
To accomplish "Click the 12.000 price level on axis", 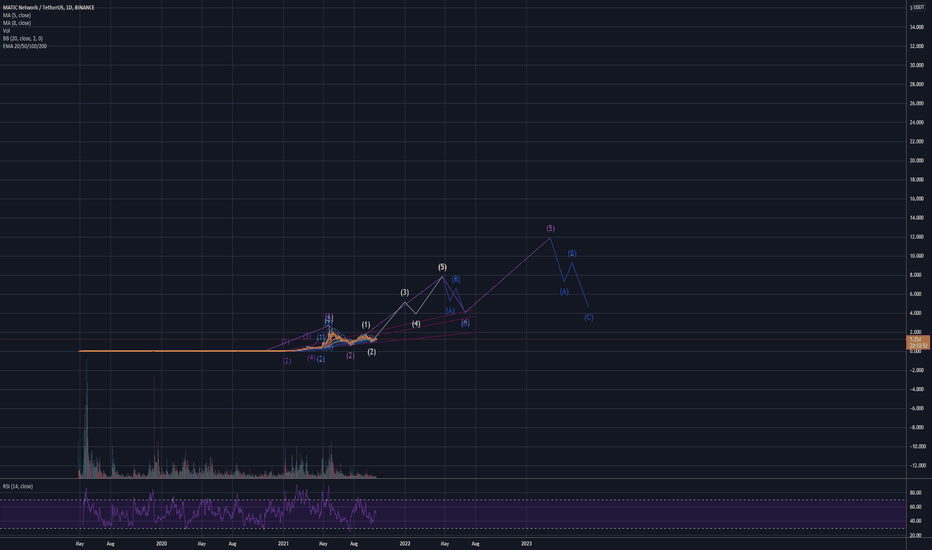I will pos(916,237).
